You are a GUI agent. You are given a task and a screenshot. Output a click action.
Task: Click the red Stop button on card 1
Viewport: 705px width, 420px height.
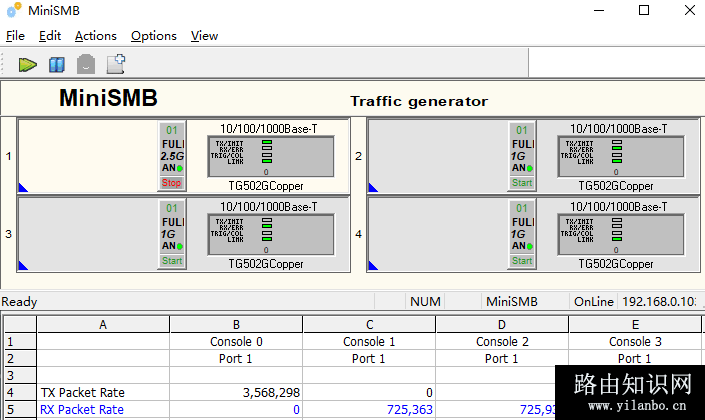tap(171, 183)
